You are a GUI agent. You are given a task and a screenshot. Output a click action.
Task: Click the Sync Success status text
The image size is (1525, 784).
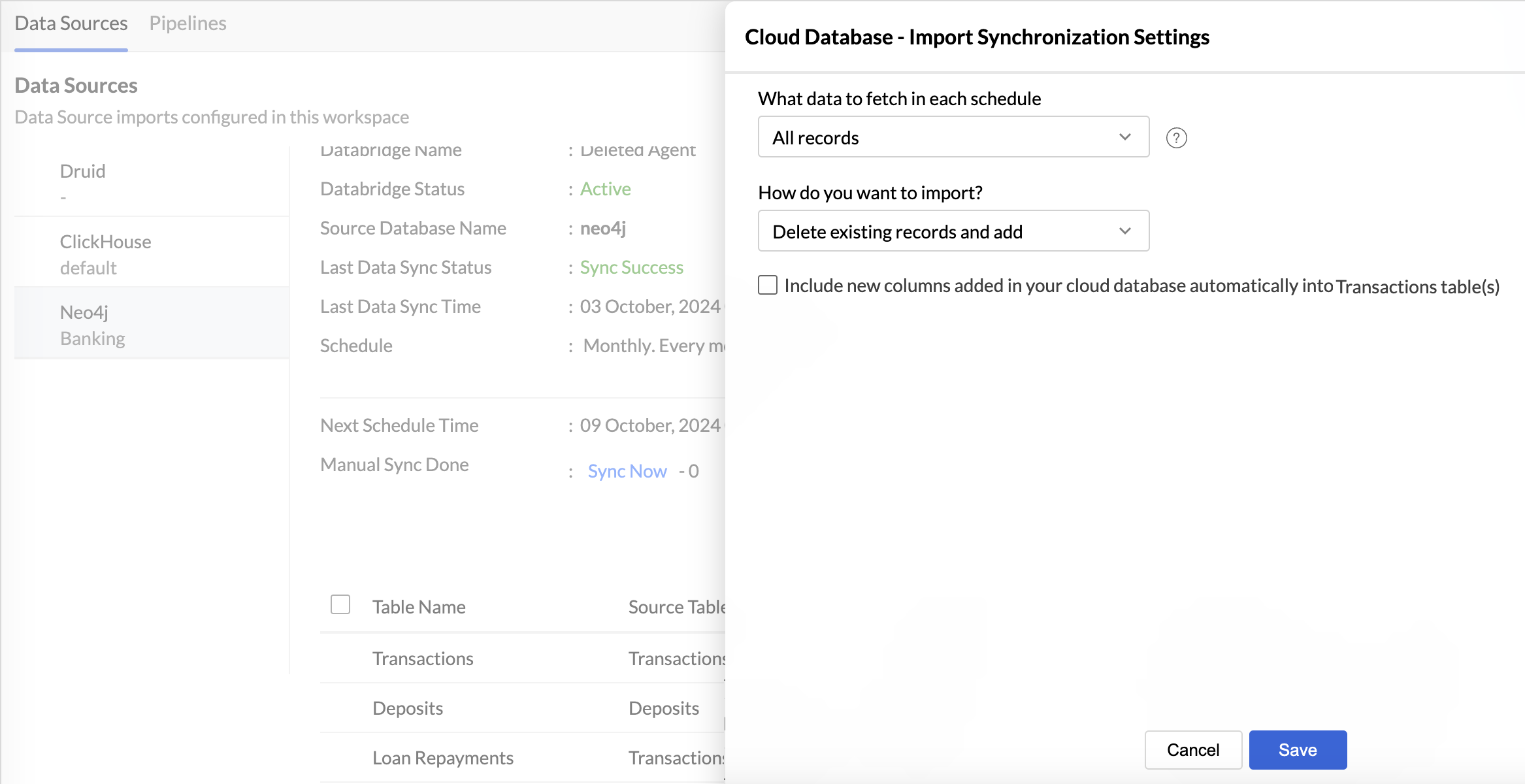pyautogui.click(x=631, y=267)
